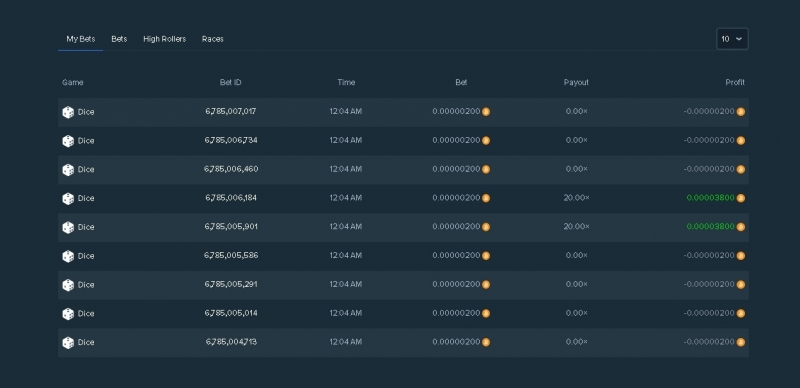Click the bitcoin icon in Bet column of row 6,785,005,586
800x388 pixels.
(x=486, y=256)
